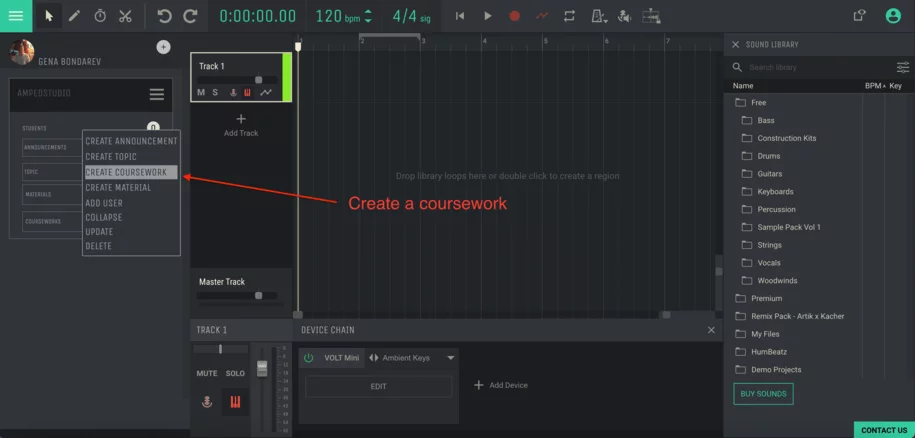The width and height of the screenshot is (915, 438).
Task: Share the project via share icon
Action: coord(859,16)
